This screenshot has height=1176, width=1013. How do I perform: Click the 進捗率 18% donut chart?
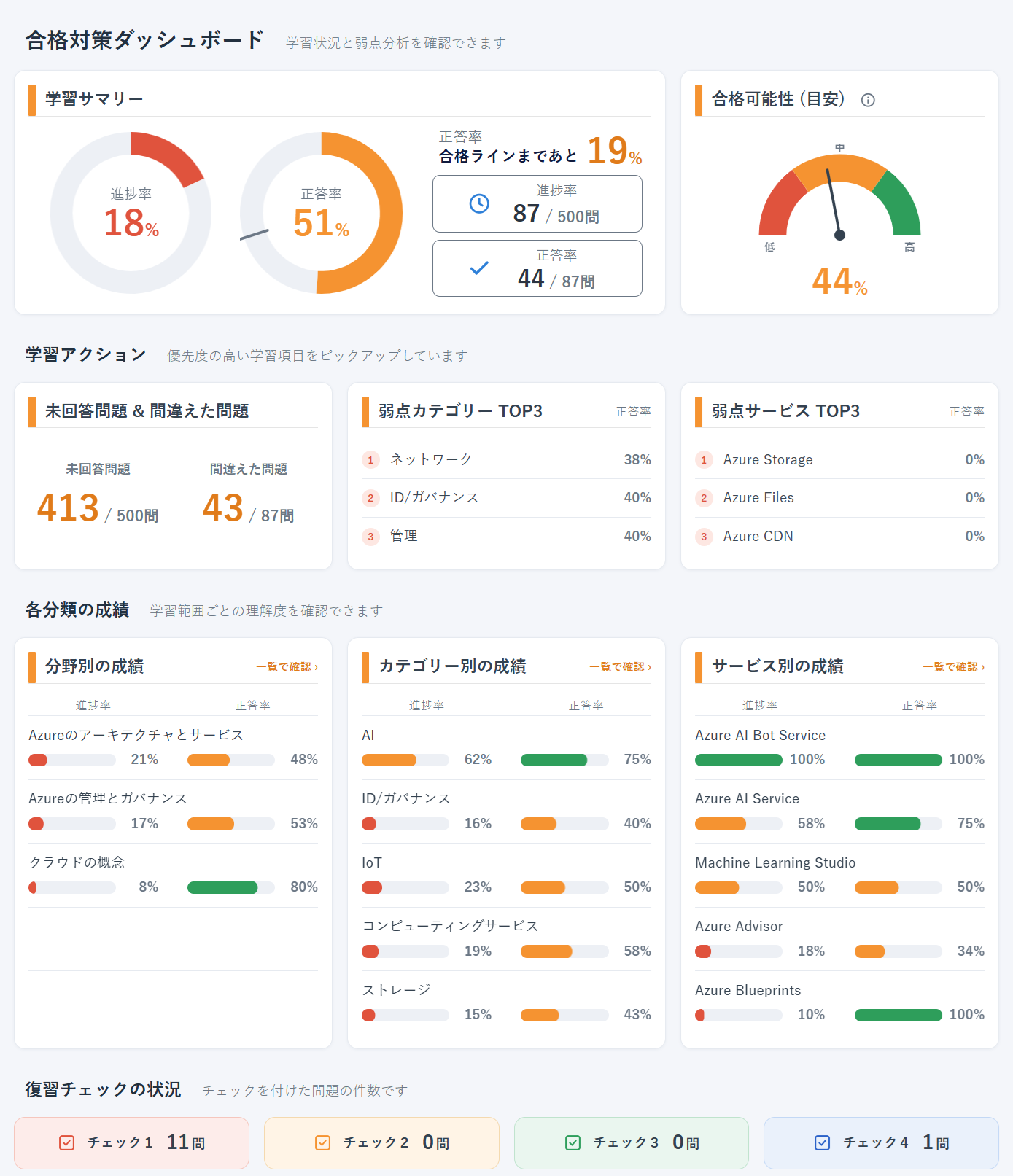pyautogui.click(x=131, y=213)
